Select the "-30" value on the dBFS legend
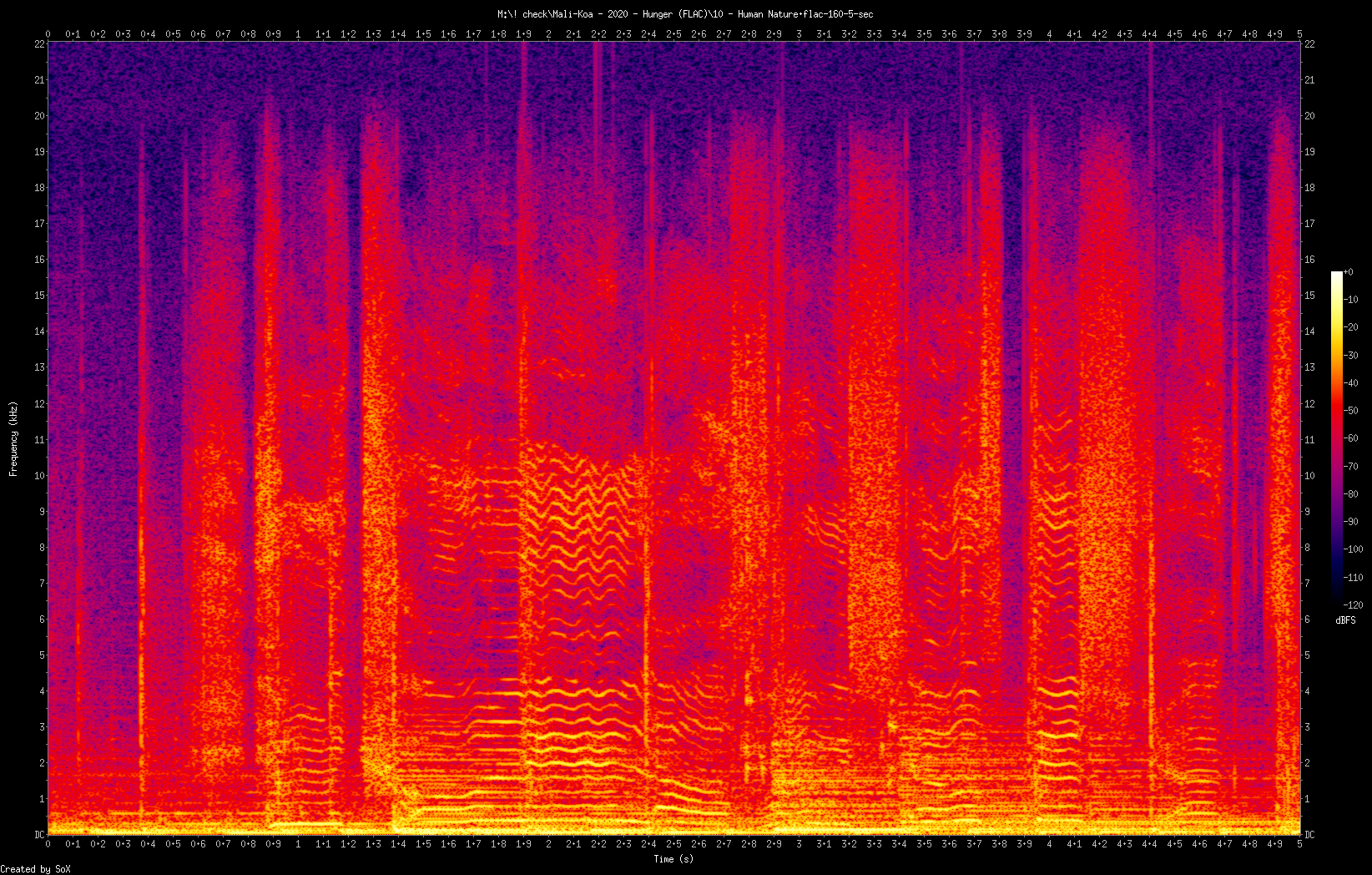1372x875 pixels. tap(1351, 355)
